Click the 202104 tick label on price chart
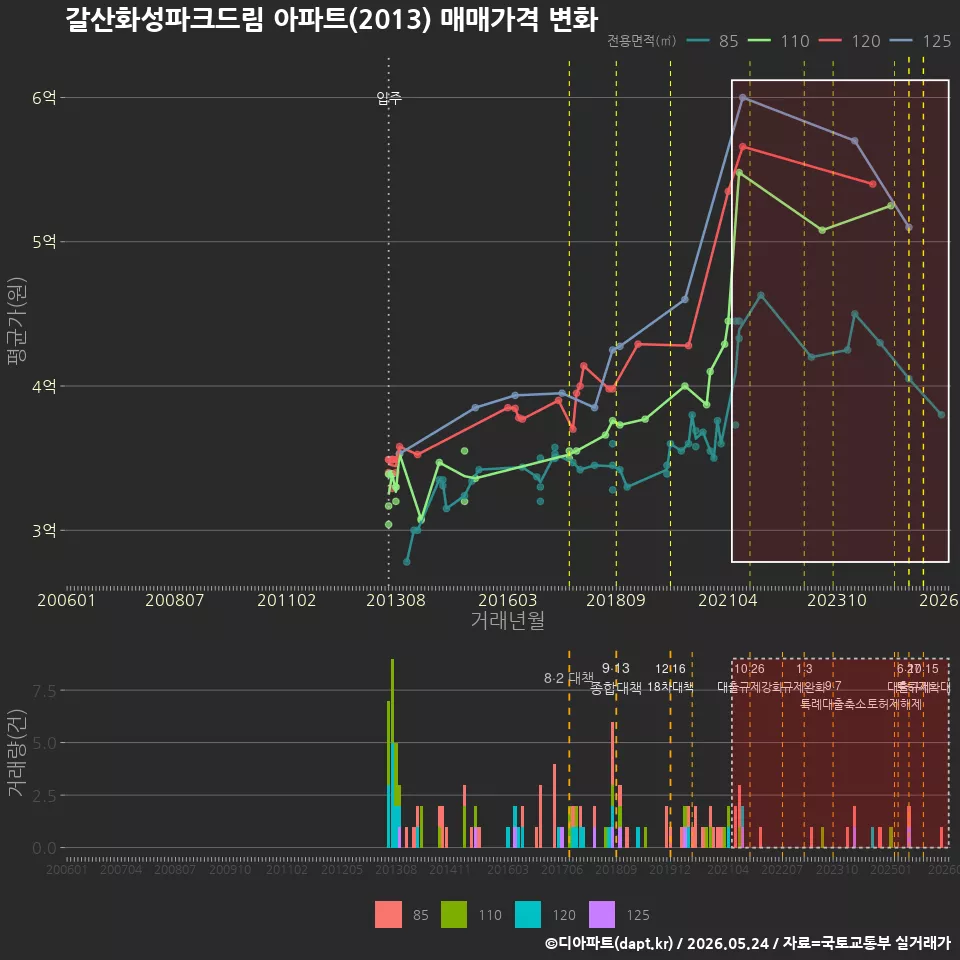The height and width of the screenshot is (960, 960). (728, 600)
